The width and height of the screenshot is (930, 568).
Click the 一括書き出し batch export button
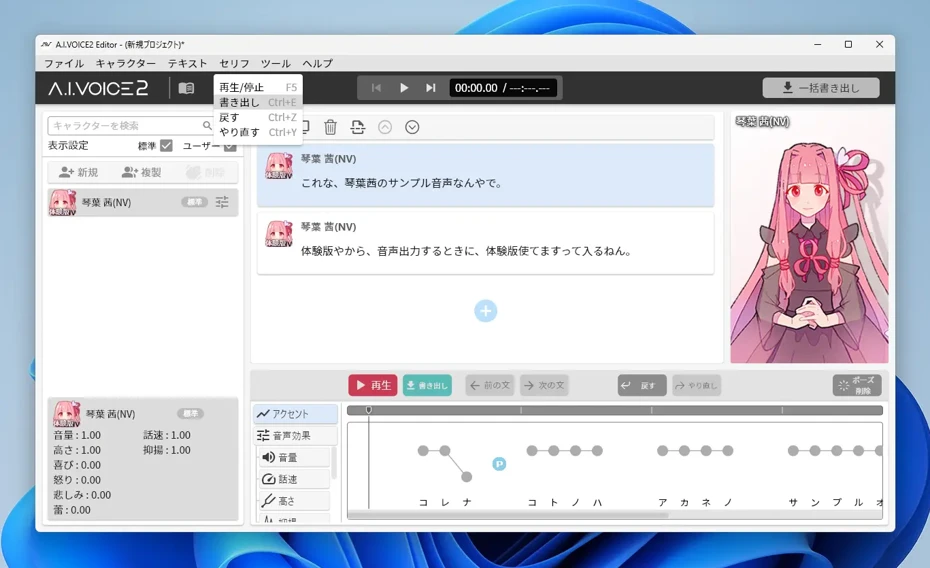(821, 88)
